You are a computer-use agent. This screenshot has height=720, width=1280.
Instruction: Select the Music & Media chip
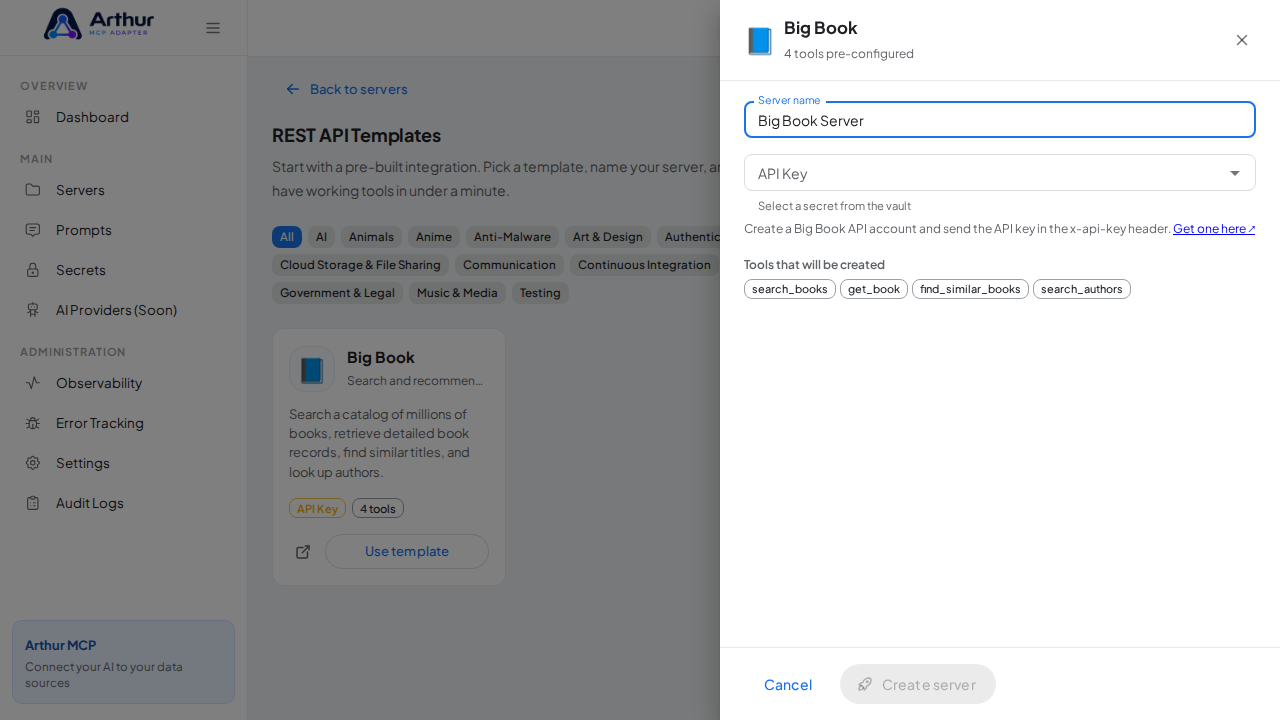[x=457, y=293]
